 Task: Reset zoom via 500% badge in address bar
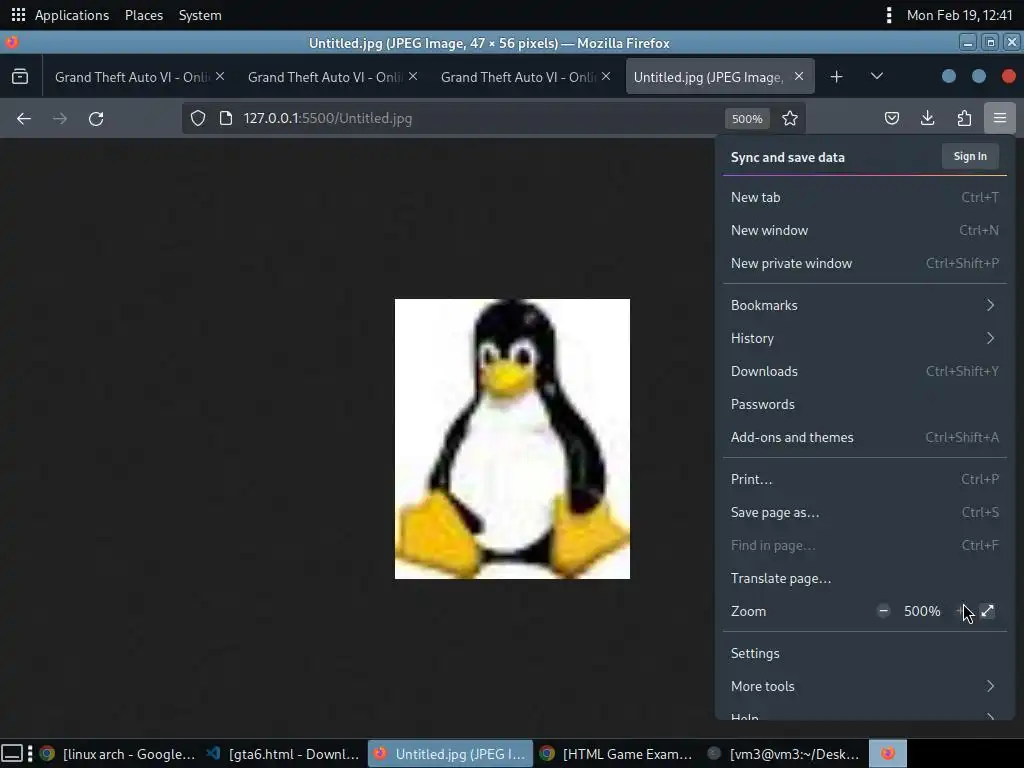(x=747, y=119)
